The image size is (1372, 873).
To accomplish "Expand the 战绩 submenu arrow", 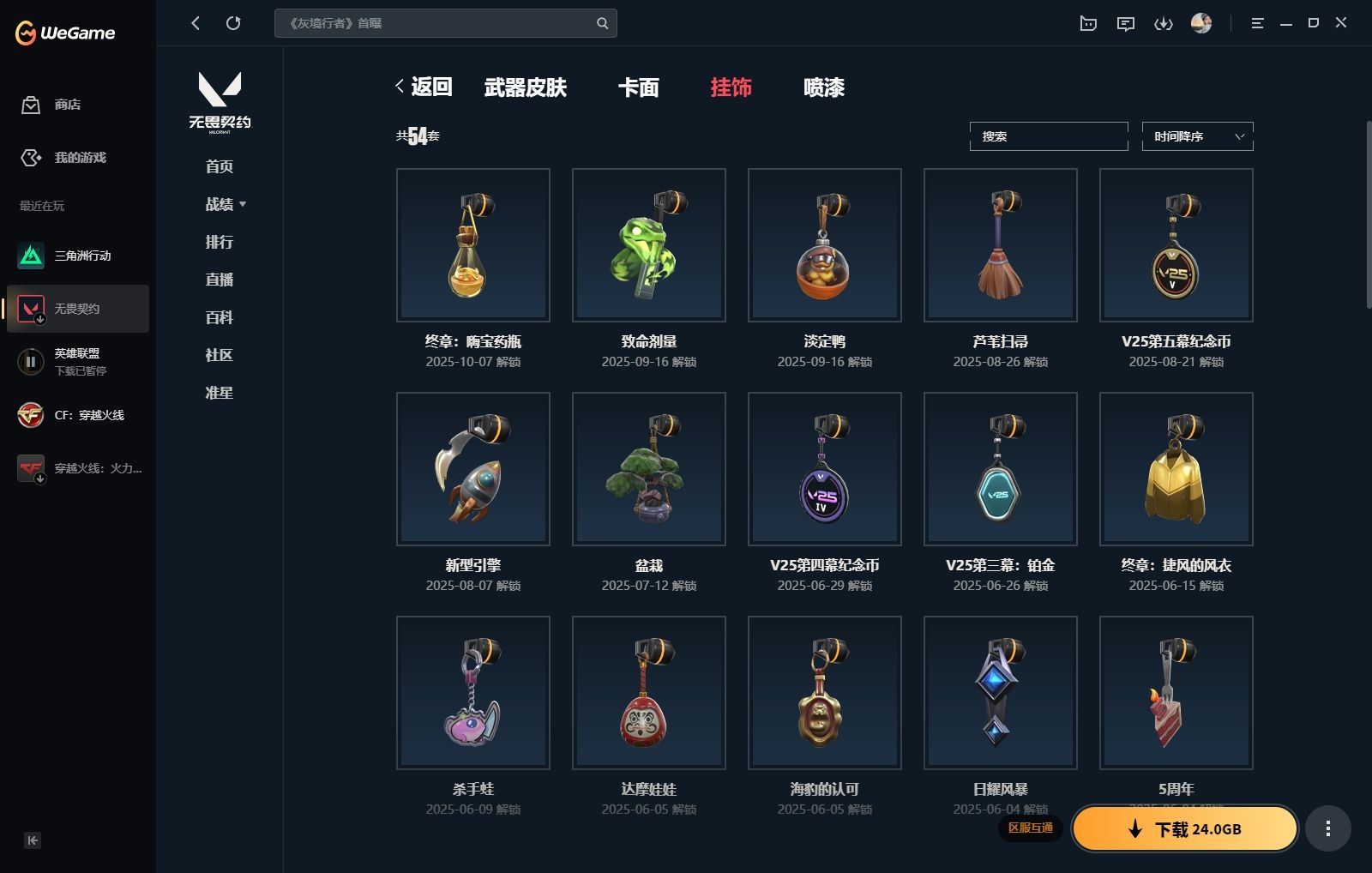I will 243,204.
